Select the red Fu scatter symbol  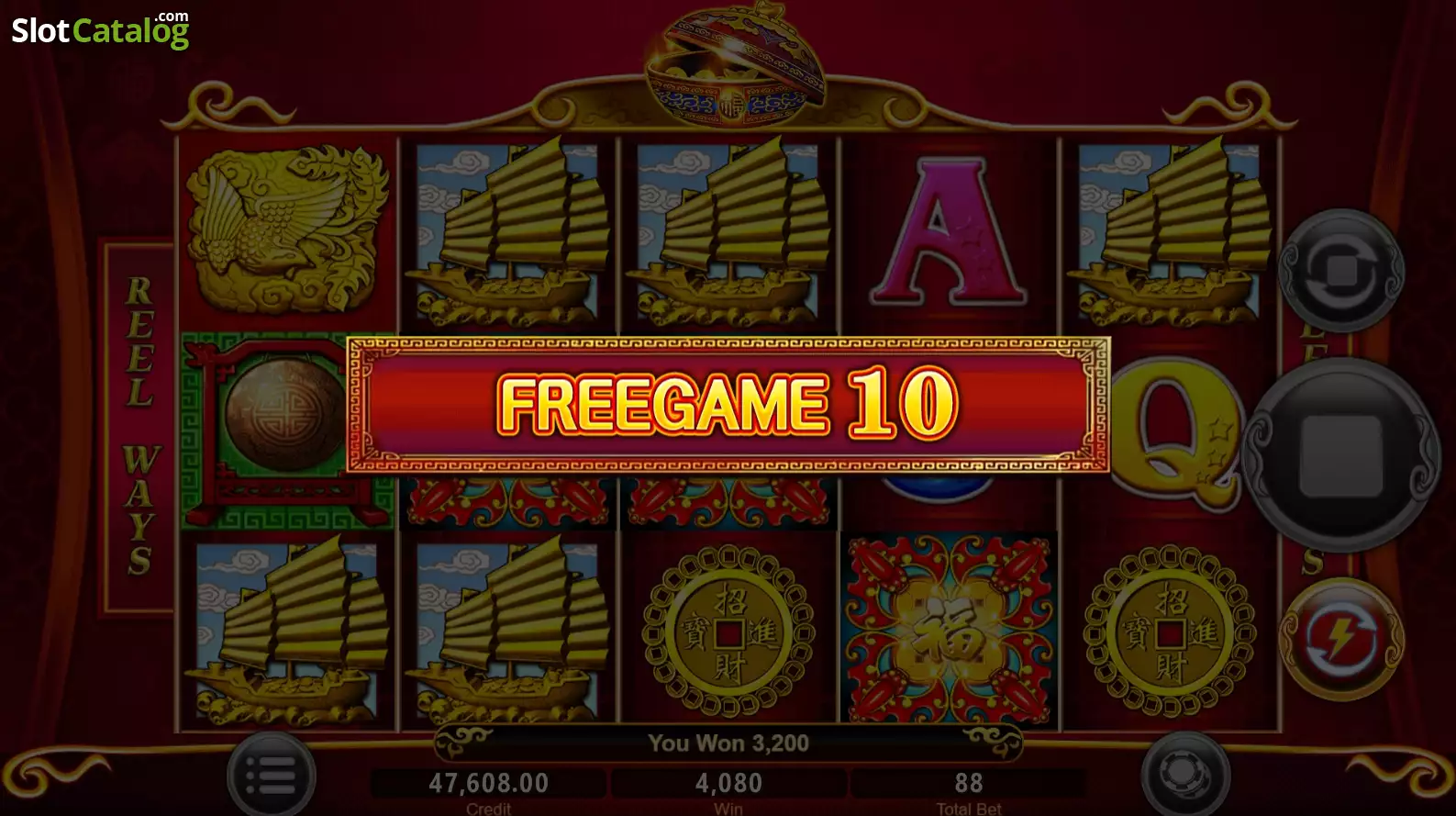(x=949, y=630)
